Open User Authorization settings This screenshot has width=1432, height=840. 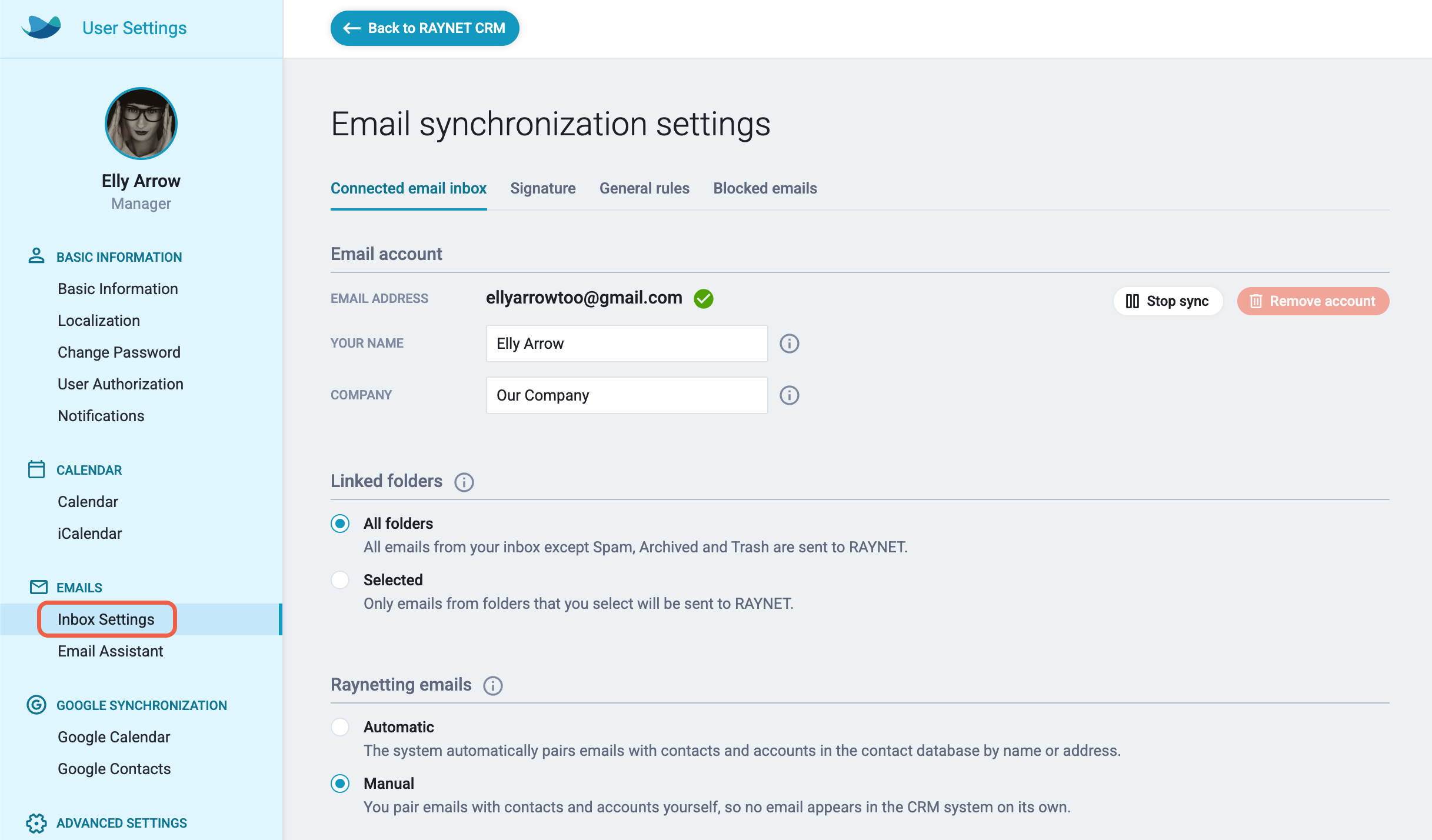click(x=121, y=384)
